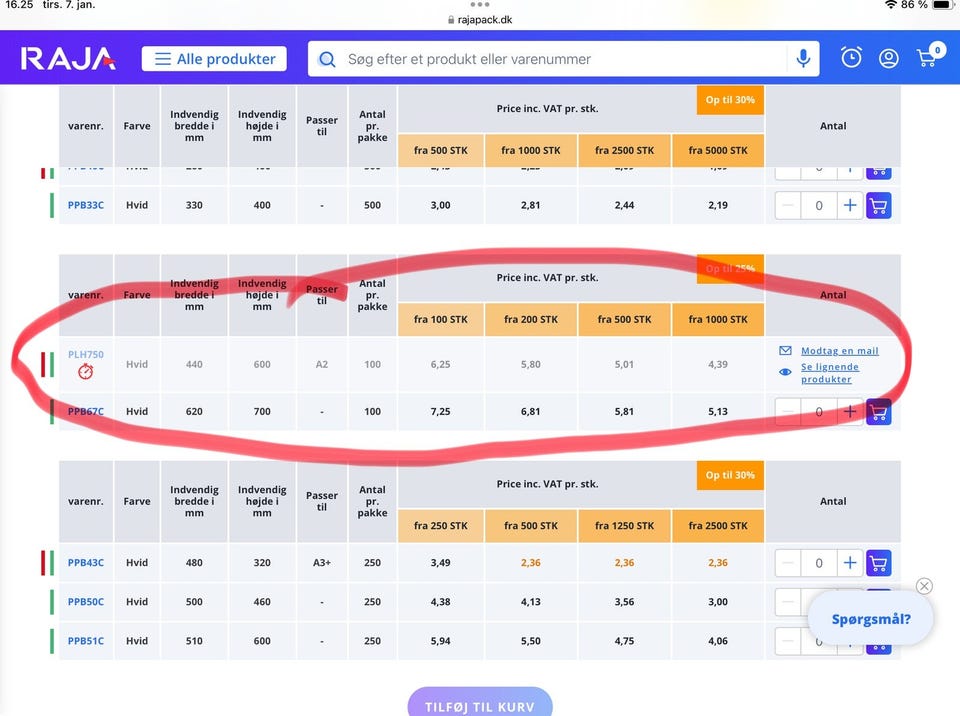This screenshot has width=960, height=716.
Task: Add PPB33C to cart with cart icon
Action: 878,206
